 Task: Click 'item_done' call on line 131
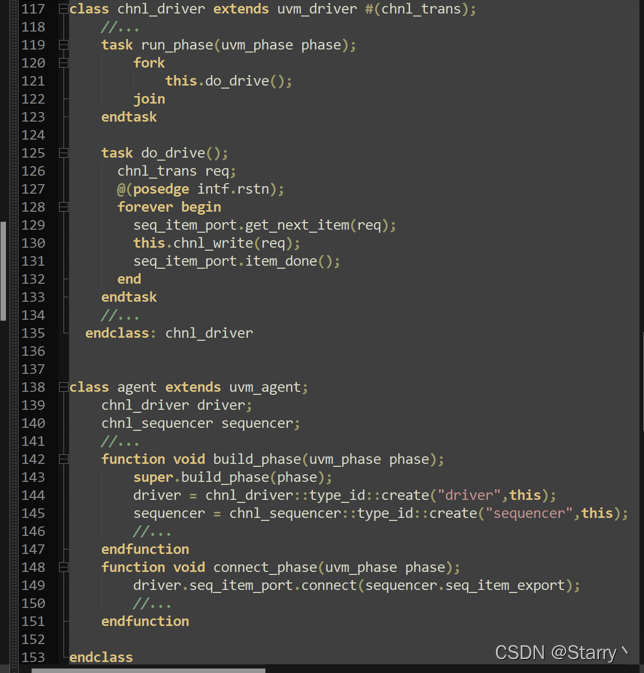pos(281,261)
